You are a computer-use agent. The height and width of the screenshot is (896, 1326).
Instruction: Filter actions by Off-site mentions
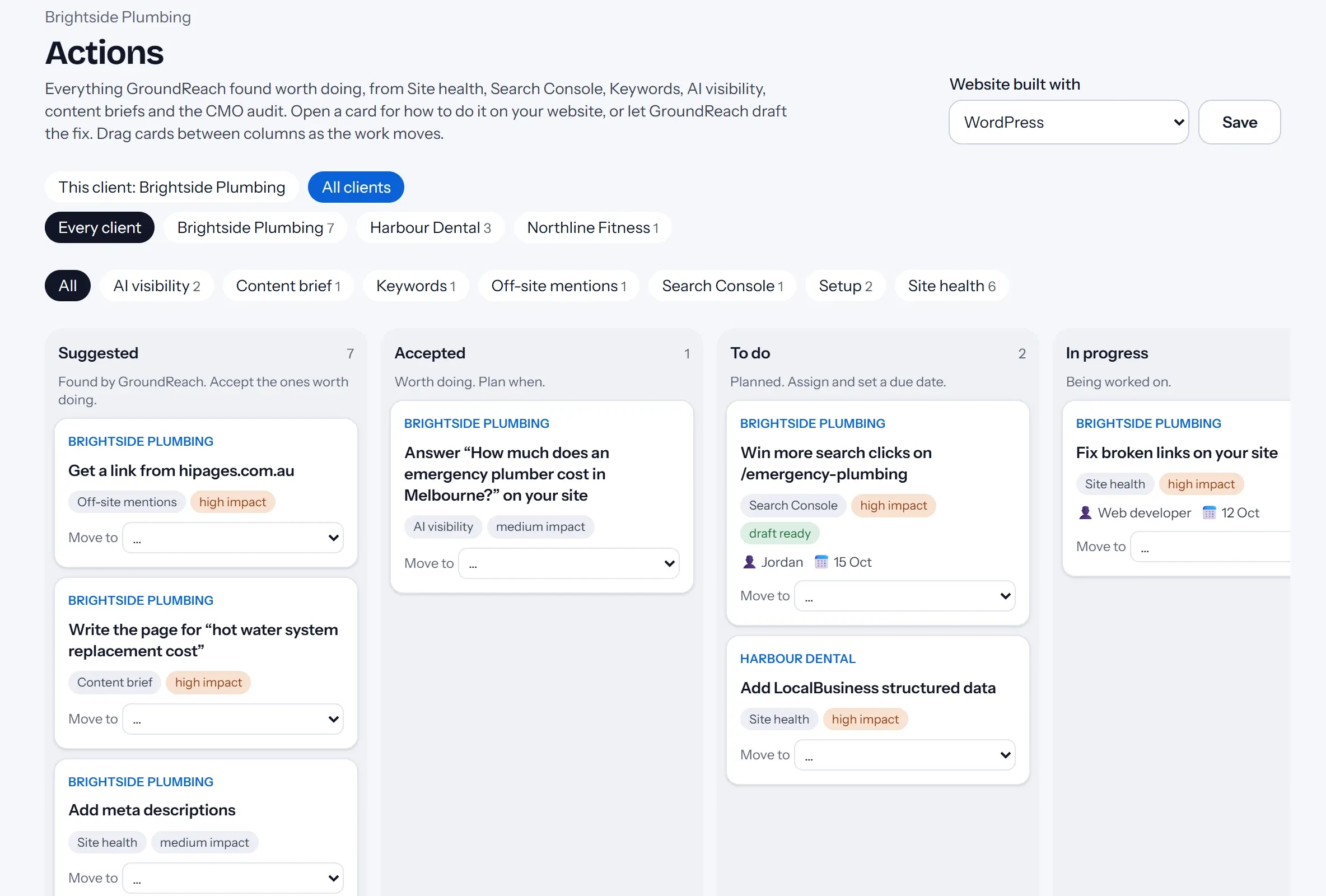559,286
